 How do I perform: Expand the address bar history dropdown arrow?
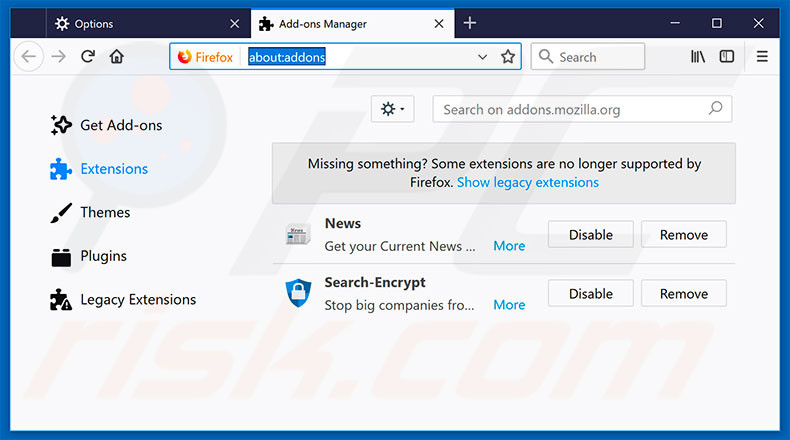coord(482,57)
